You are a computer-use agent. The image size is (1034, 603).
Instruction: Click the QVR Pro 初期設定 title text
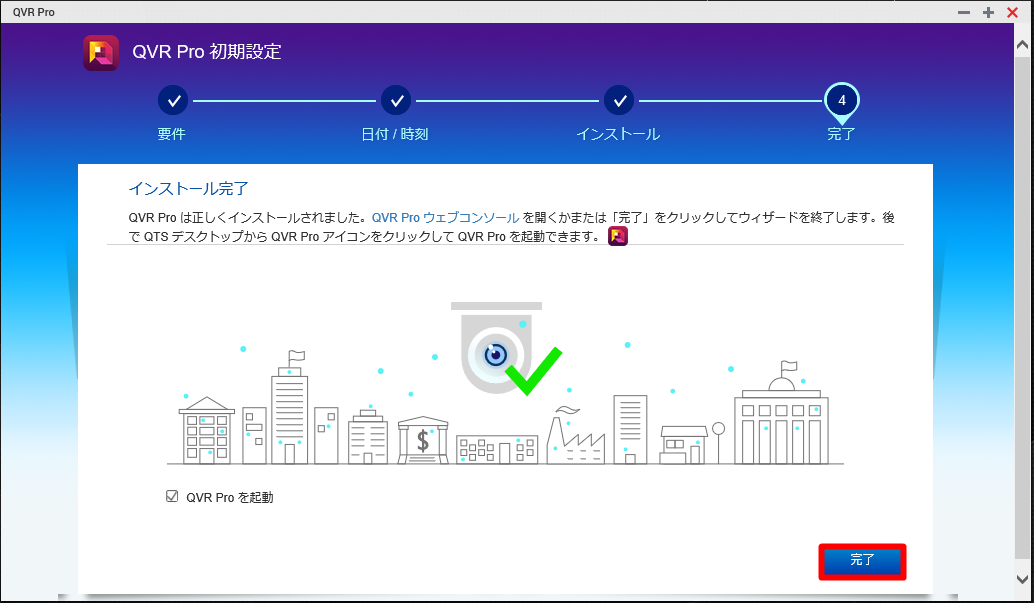click(207, 51)
